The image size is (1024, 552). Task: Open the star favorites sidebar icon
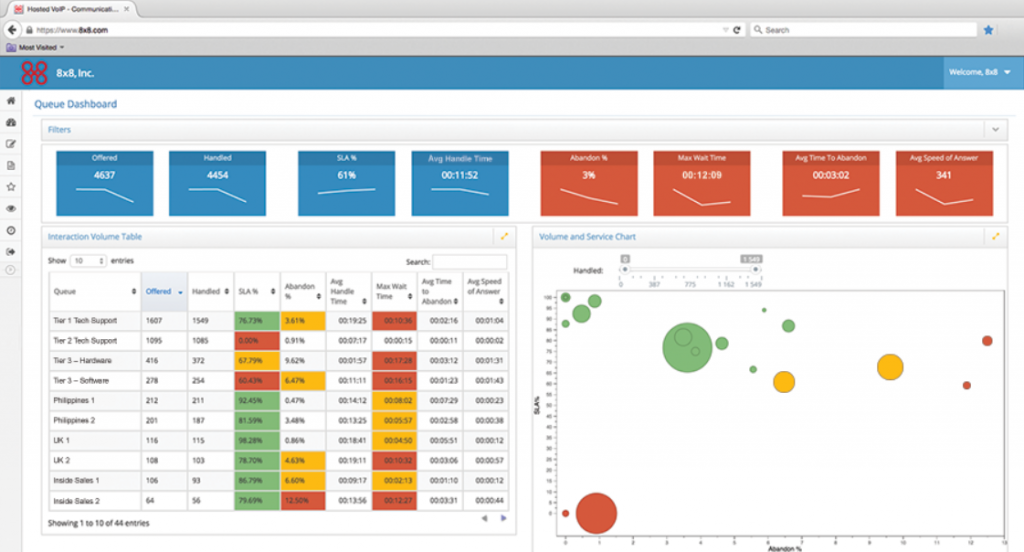pos(11,187)
